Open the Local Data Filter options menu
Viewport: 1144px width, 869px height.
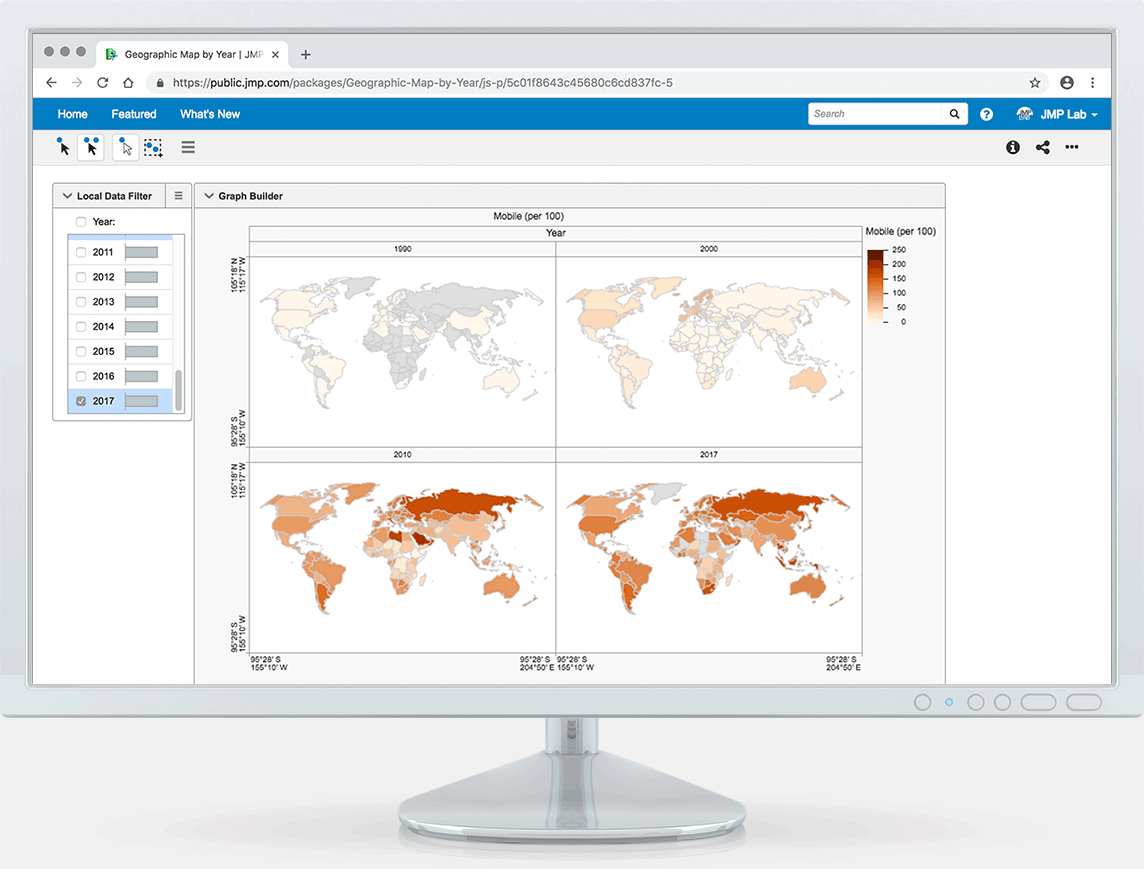(178, 196)
